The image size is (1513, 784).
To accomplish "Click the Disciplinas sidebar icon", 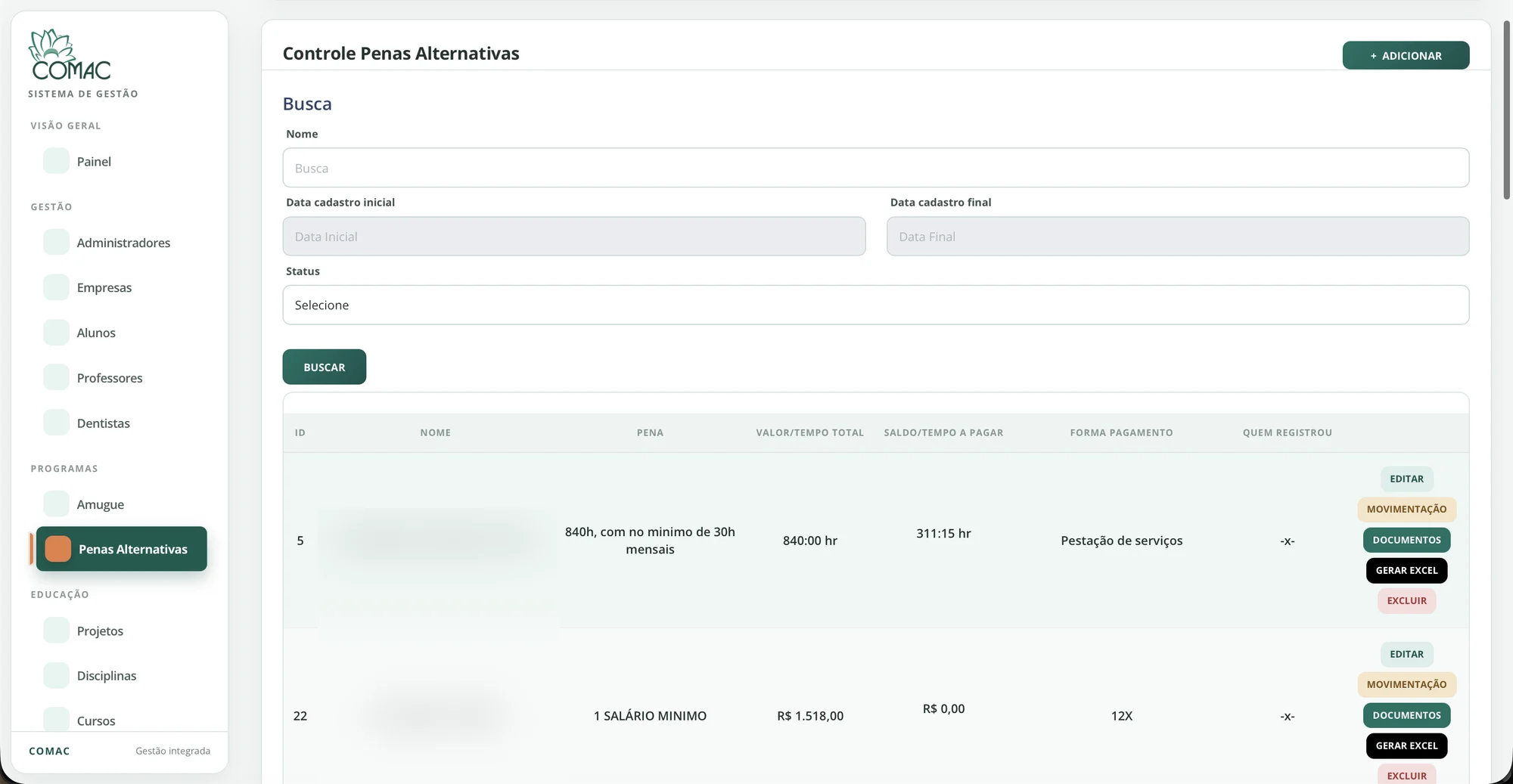I will coord(56,675).
